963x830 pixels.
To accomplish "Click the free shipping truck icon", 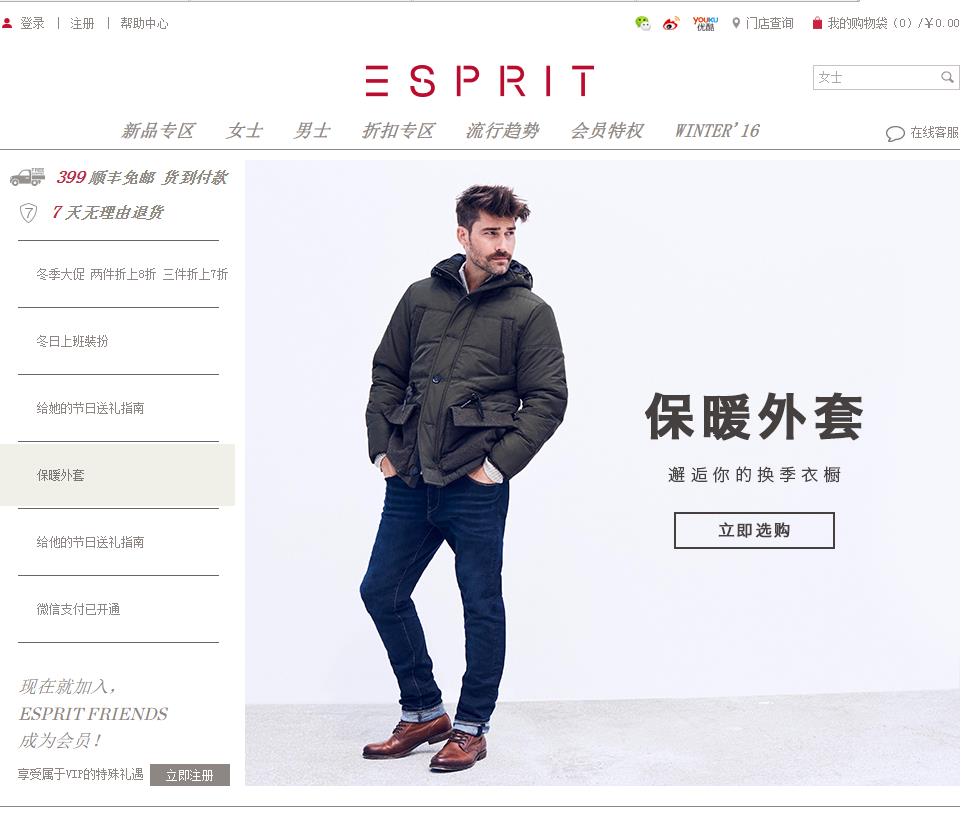I will 28,177.
